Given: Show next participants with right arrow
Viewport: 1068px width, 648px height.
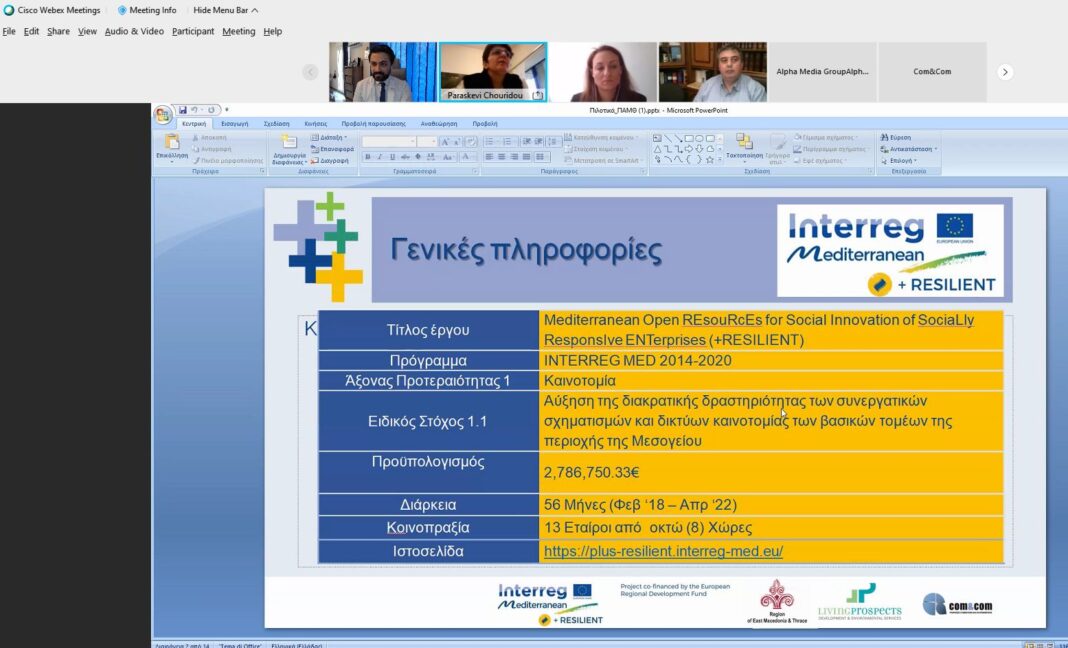Looking at the screenshot, I should pos(1005,72).
